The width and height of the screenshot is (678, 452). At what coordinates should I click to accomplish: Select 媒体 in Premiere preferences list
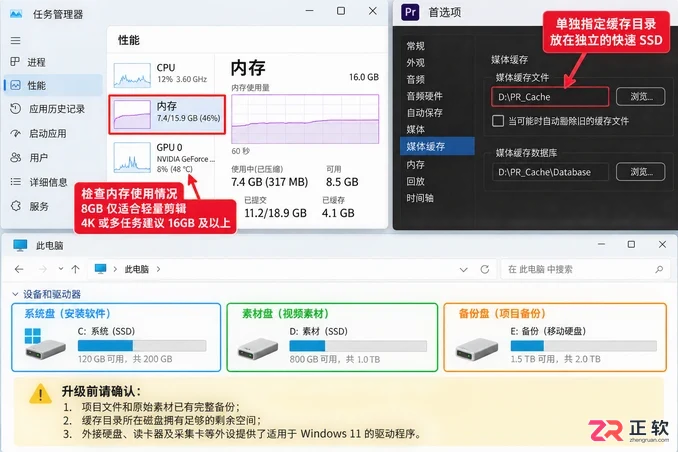(x=416, y=129)
